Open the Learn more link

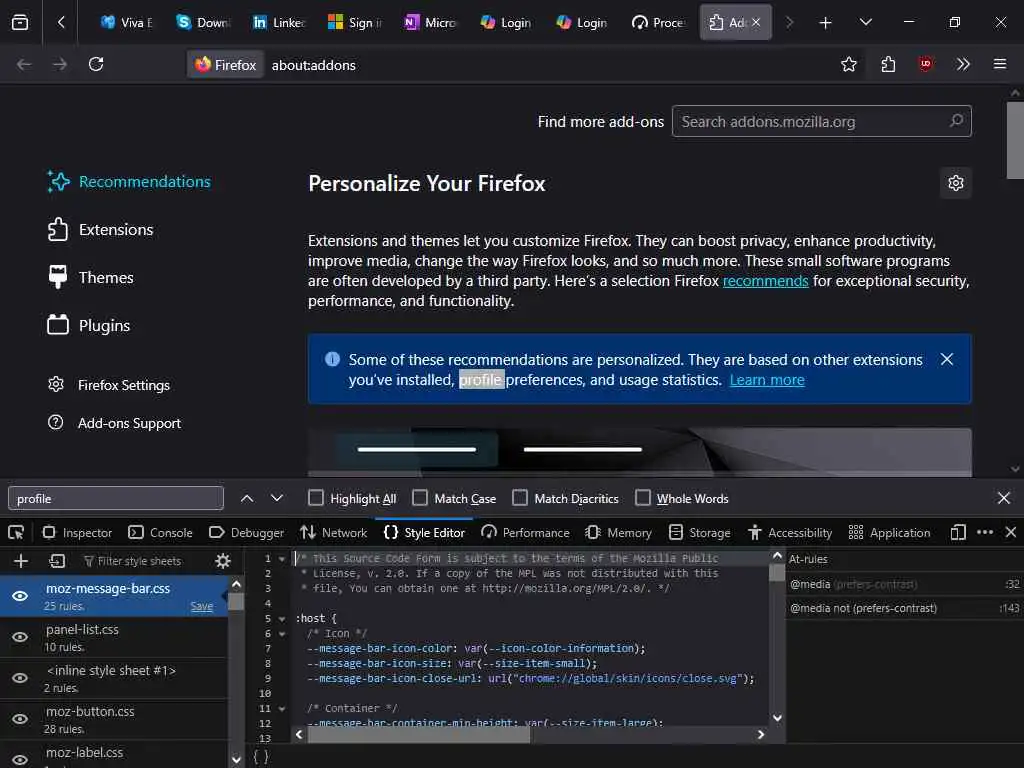tap(767, 379)
